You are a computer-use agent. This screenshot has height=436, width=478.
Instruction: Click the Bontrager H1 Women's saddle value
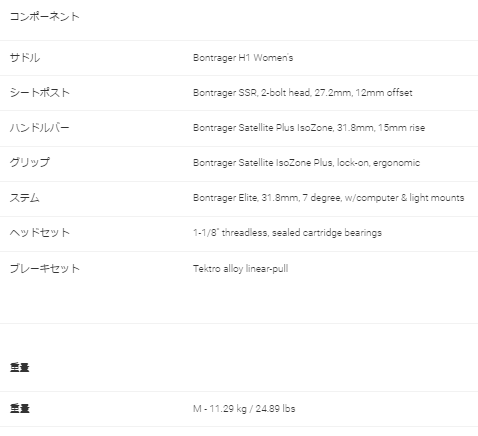[x=243, y=58]
